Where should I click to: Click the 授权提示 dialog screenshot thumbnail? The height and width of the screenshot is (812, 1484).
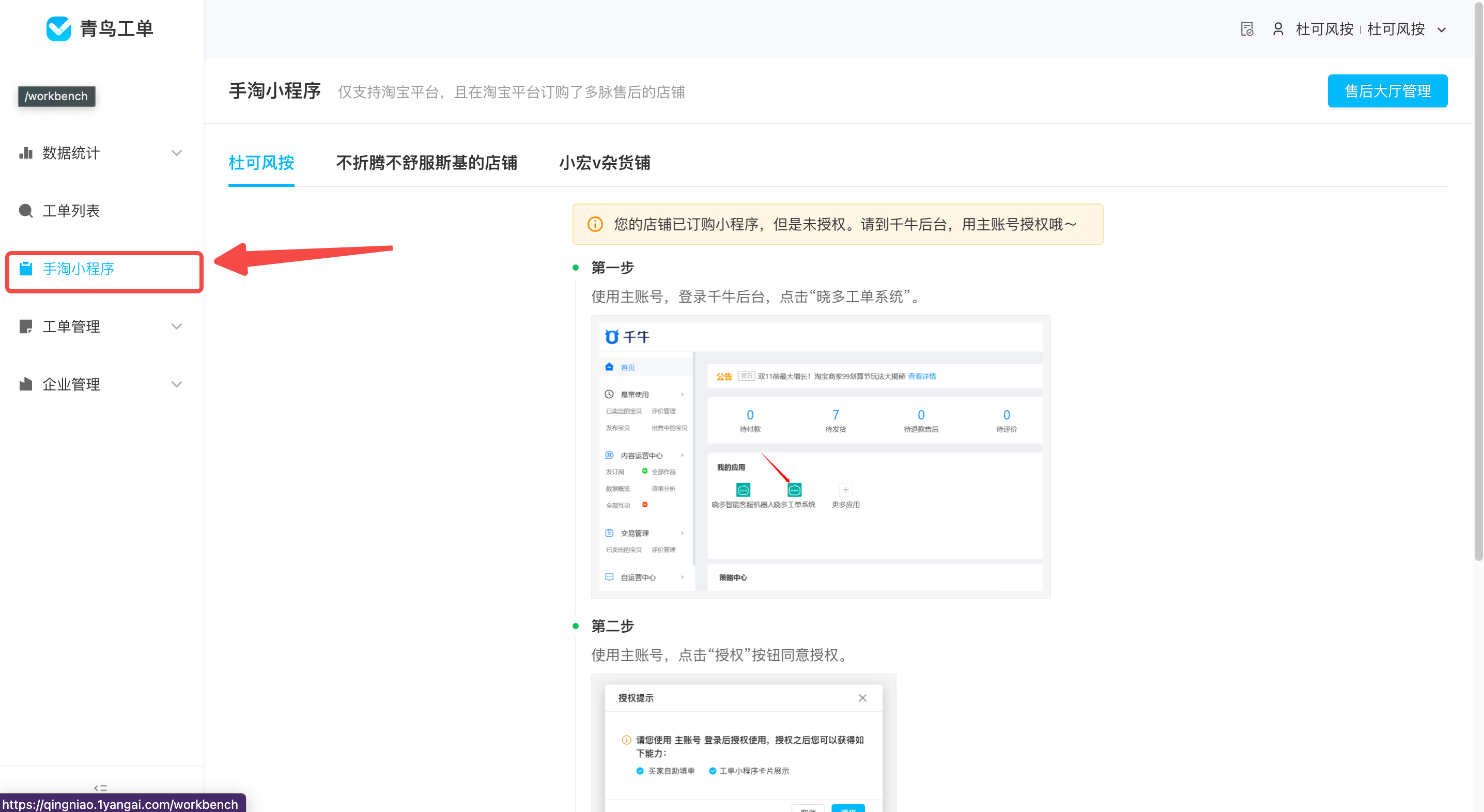(743, 743)
